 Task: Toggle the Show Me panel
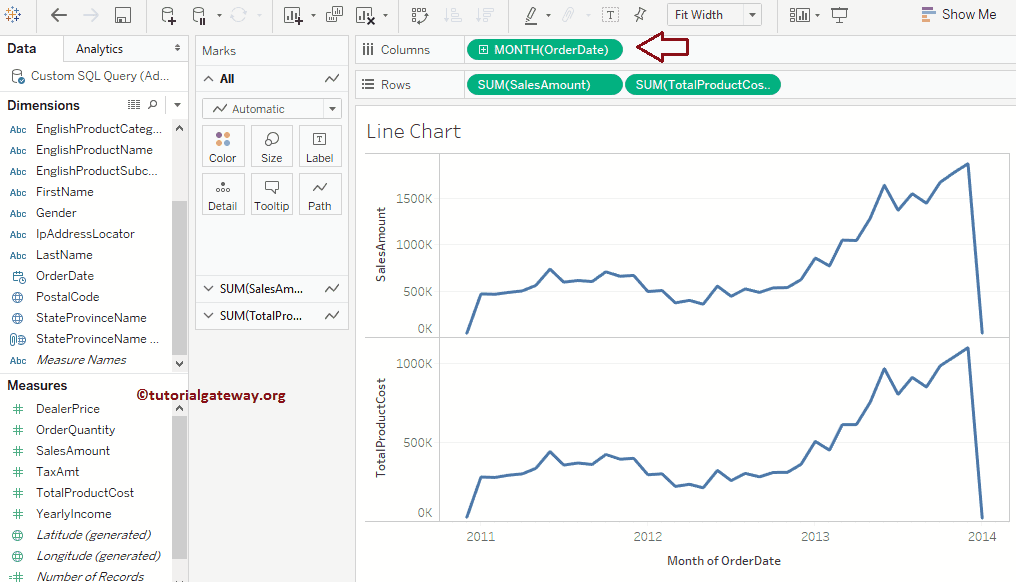pyautogui.click(x=956, y=14)
